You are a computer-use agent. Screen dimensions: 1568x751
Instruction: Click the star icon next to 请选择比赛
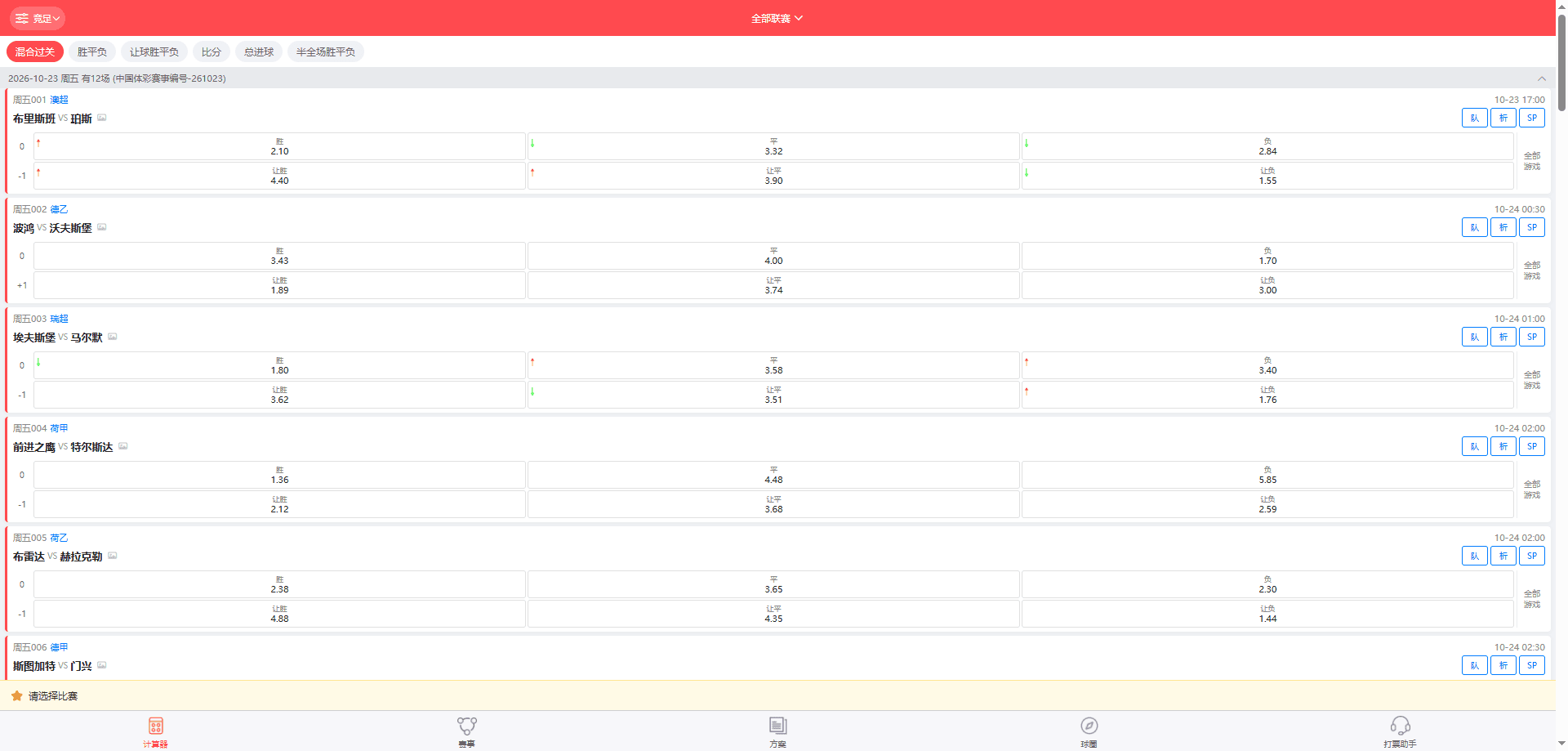coord(16,695)
